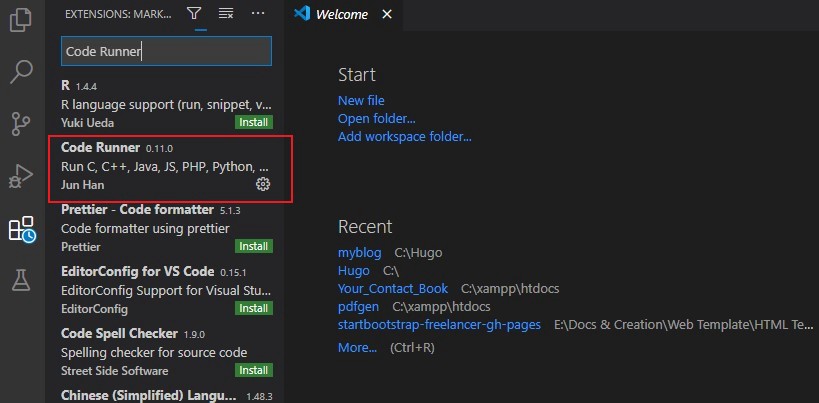Open the Extensions view icon

point(22,229)
